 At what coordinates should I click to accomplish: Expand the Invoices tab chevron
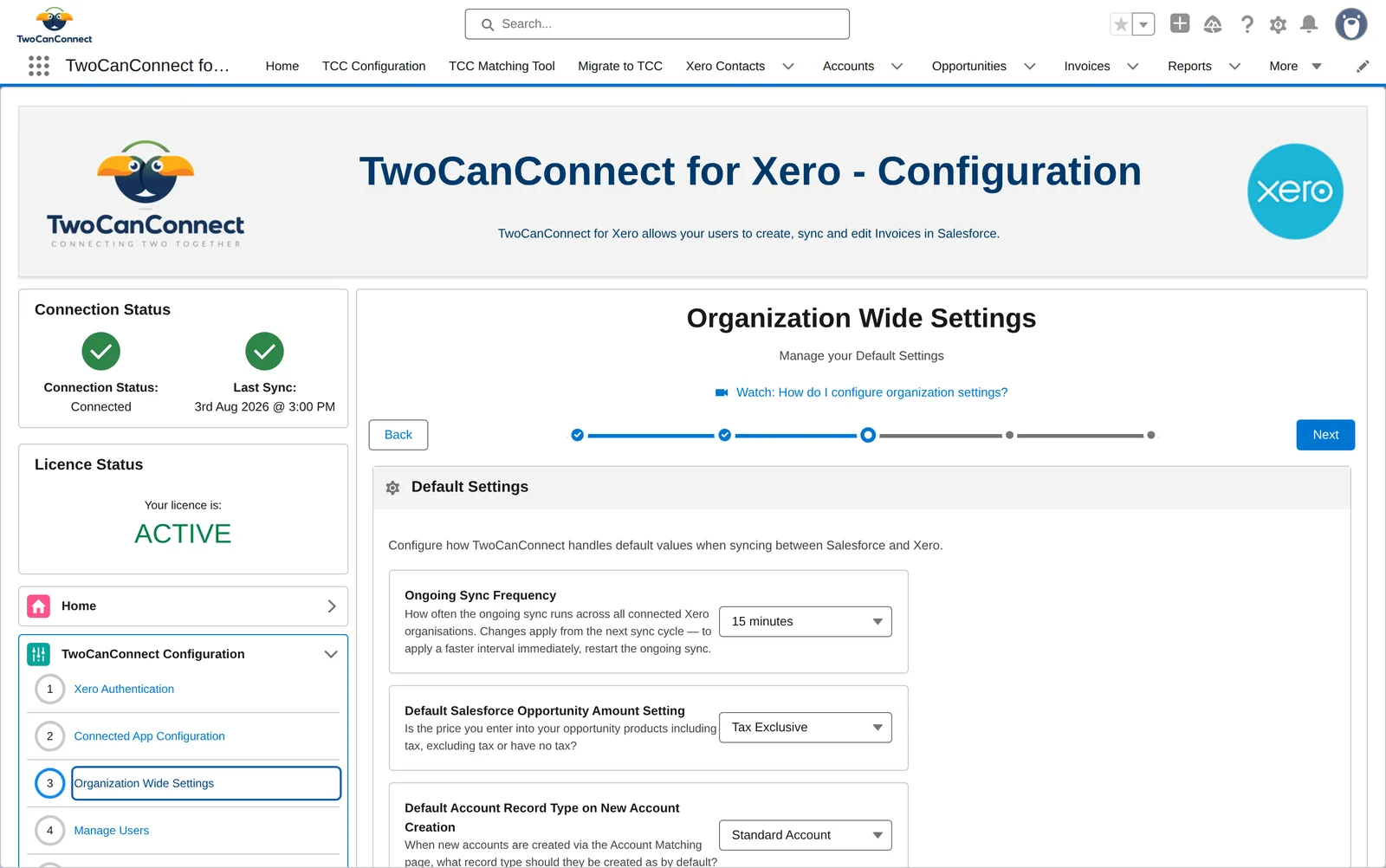[x=1132, y=66]
